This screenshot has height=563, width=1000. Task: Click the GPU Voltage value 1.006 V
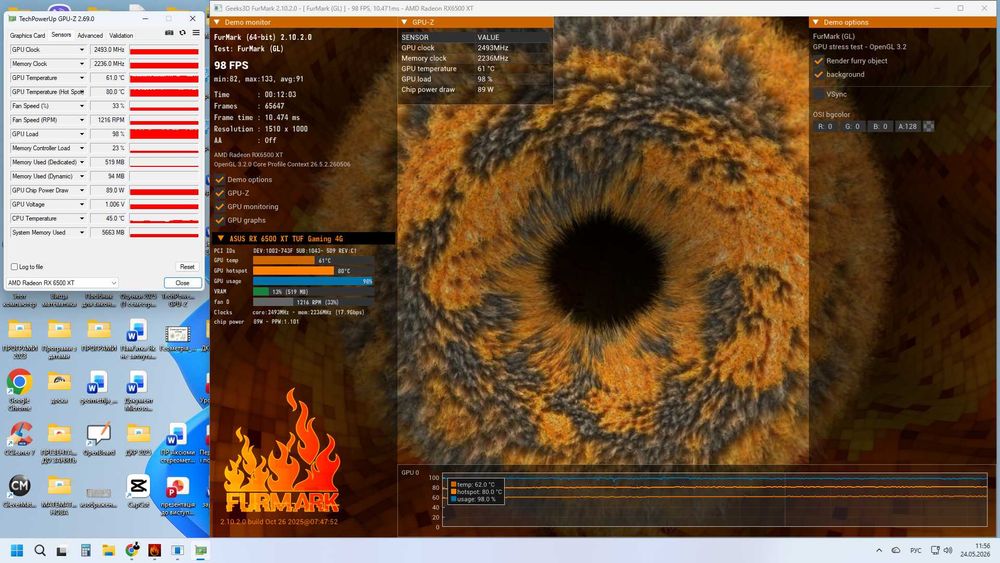tap(108, 205)
